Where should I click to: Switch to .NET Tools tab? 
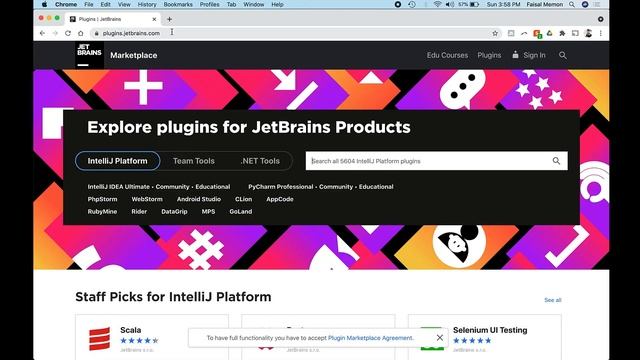[260, 161]
